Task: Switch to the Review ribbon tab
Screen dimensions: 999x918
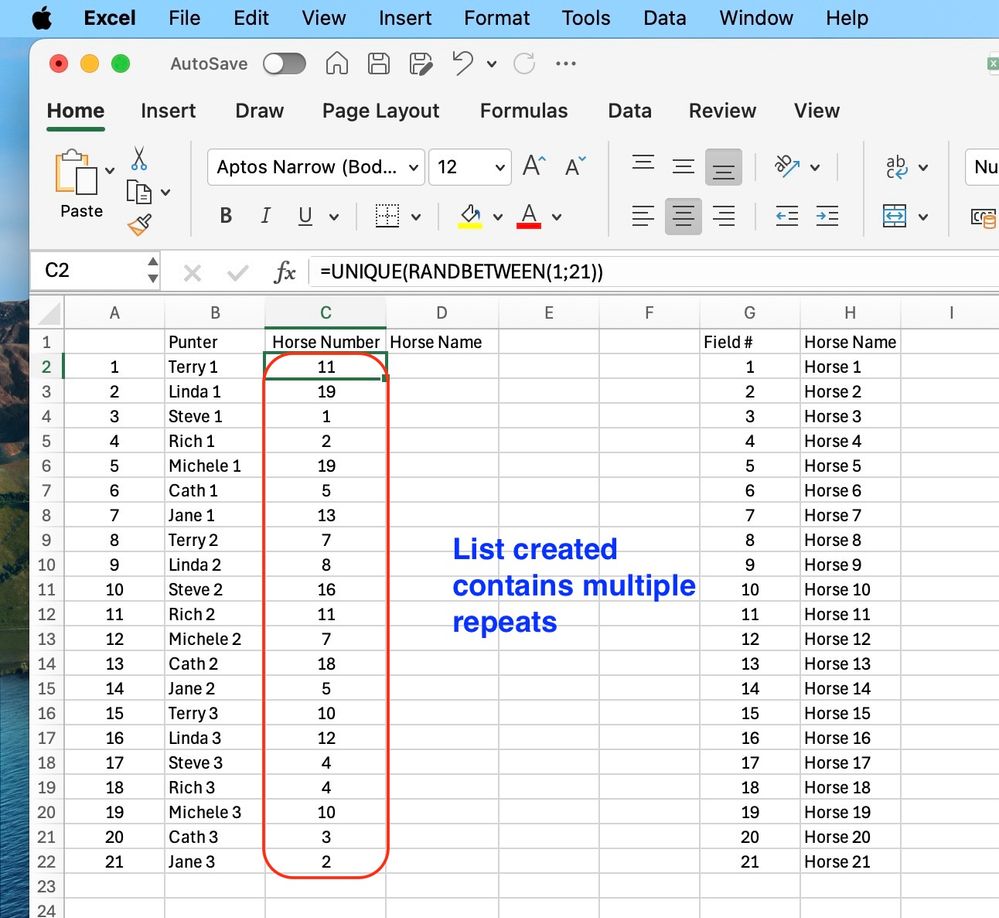Action: coord(722,111)
